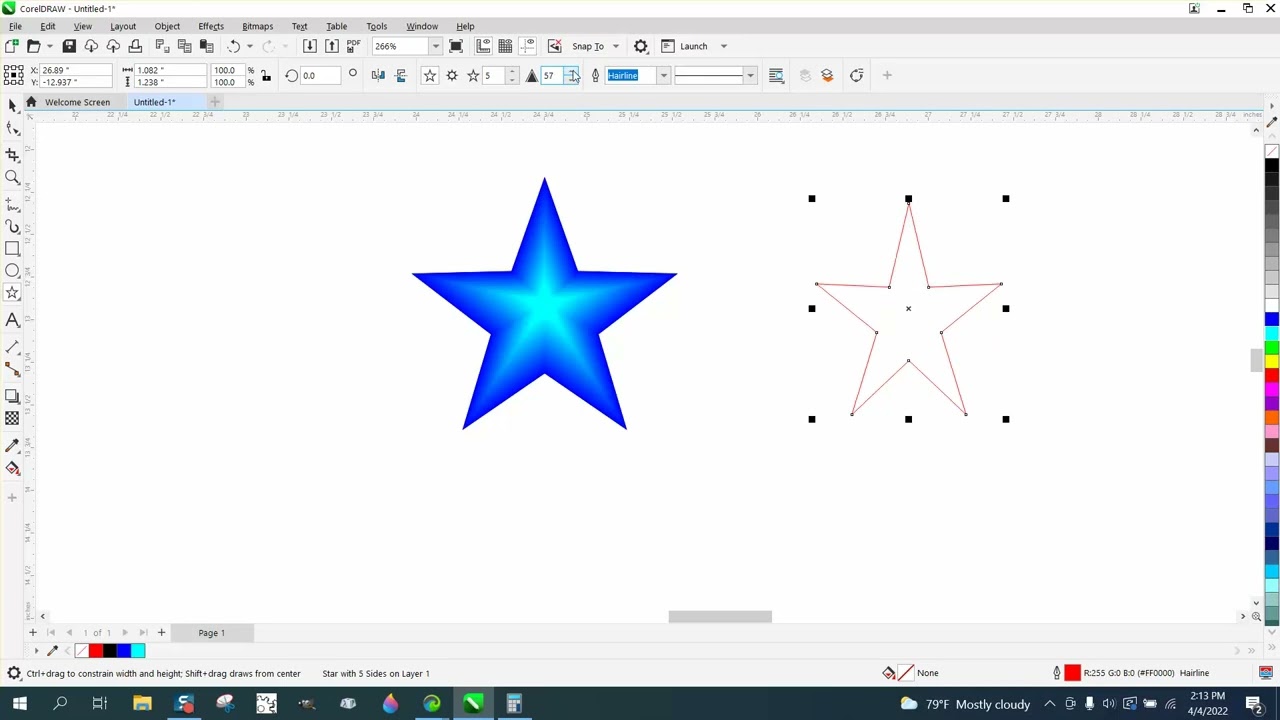Image resolution: width=1280 pixels, height=720 pixels.
Task: Add a new document tab plus button
Action: pyautogui.click(x=214, y=102)
